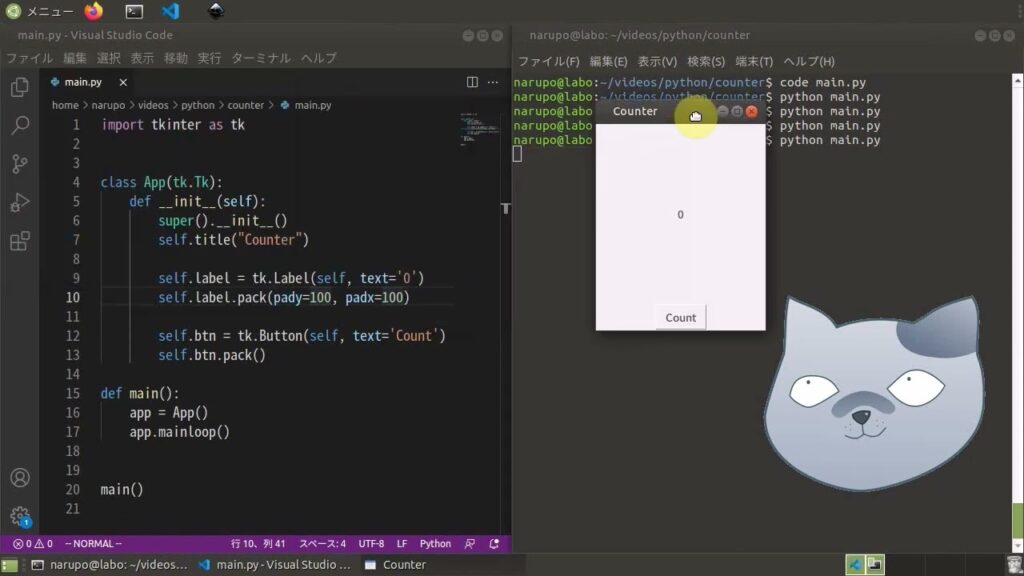
Task: Launch Firefox from the top panel
Action: pyautogui.click(x=93, y=11)
